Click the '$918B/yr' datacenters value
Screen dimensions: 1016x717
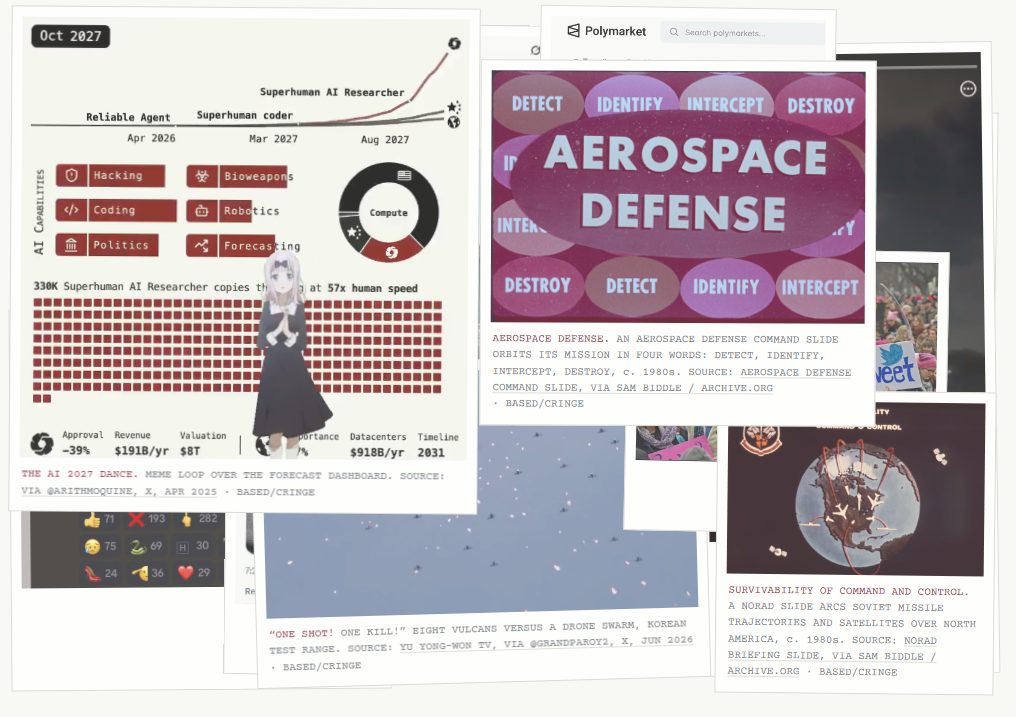click(377, 452)
